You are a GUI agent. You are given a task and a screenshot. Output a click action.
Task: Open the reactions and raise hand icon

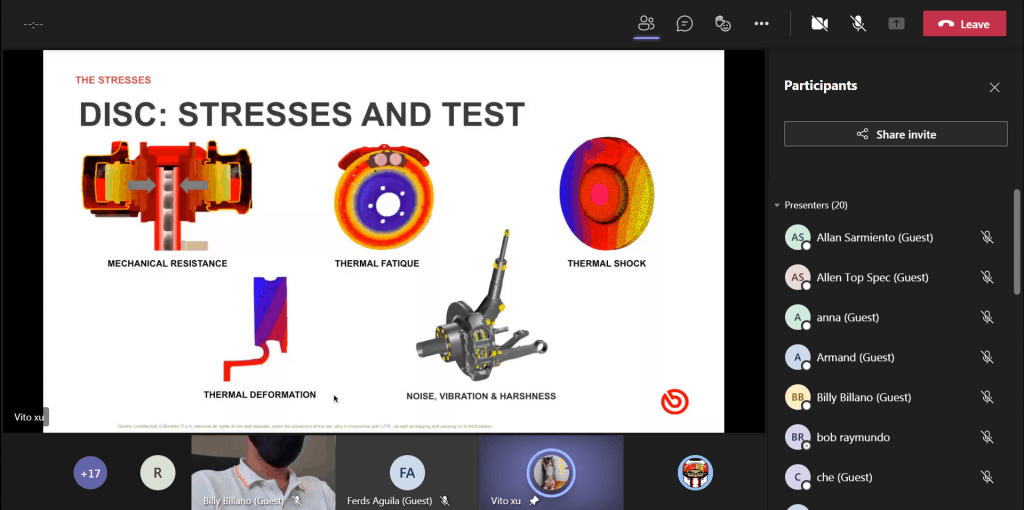point(723,24)
